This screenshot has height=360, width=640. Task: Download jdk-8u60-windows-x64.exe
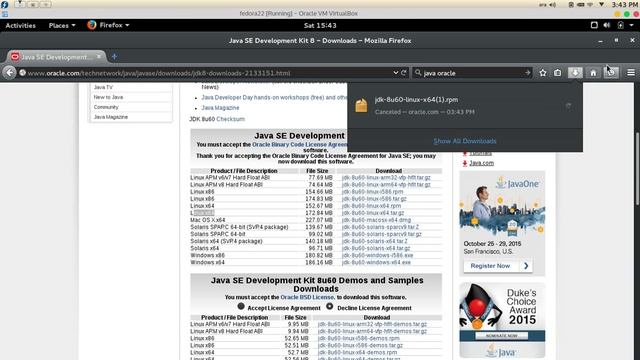click(x=376, y=262)
